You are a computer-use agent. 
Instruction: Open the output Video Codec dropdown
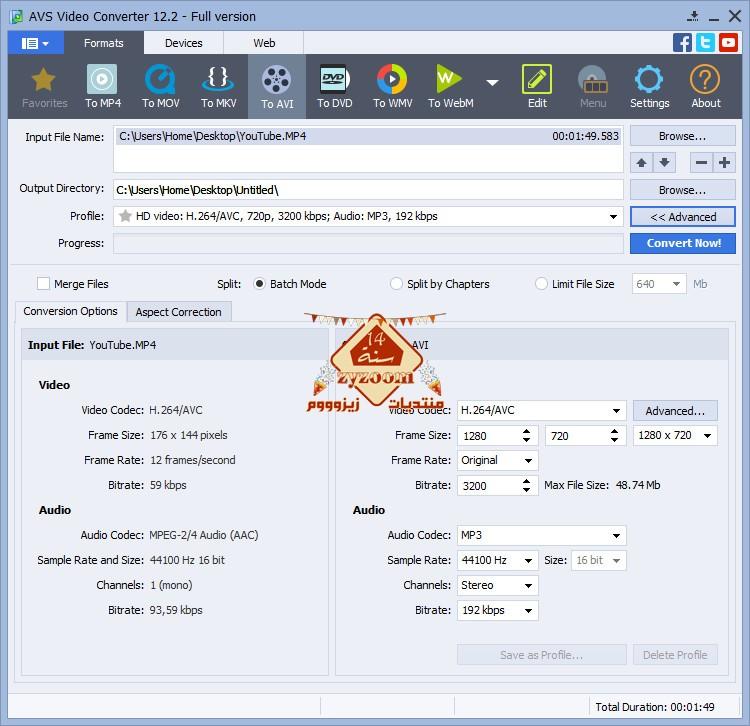541,411
